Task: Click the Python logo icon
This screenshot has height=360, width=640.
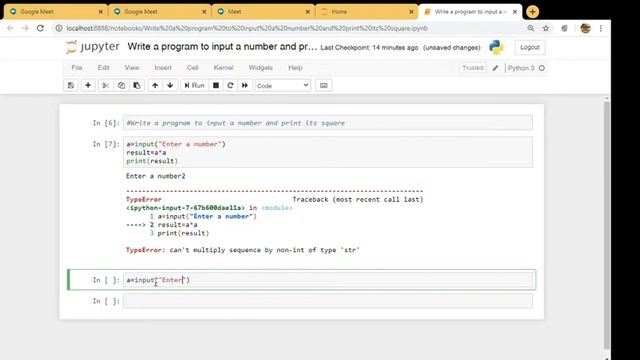Action: click(x=496, y=47)
